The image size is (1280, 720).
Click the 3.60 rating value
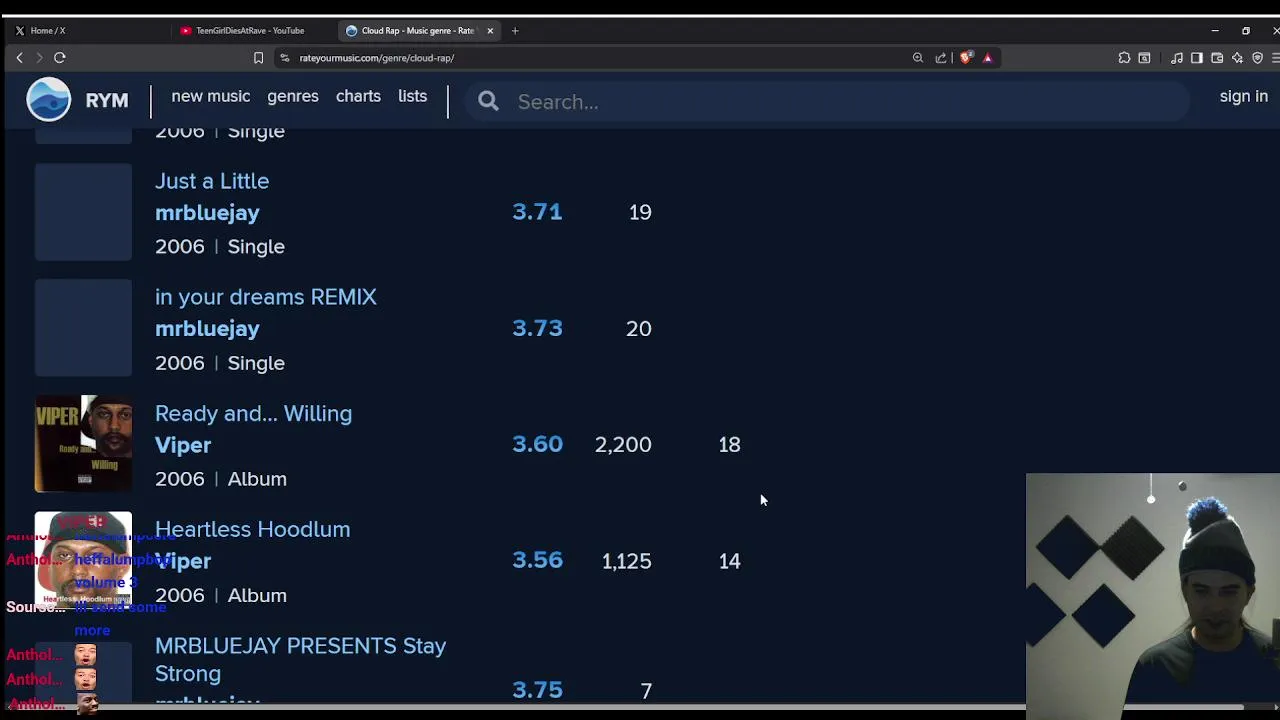click(537, 444)
